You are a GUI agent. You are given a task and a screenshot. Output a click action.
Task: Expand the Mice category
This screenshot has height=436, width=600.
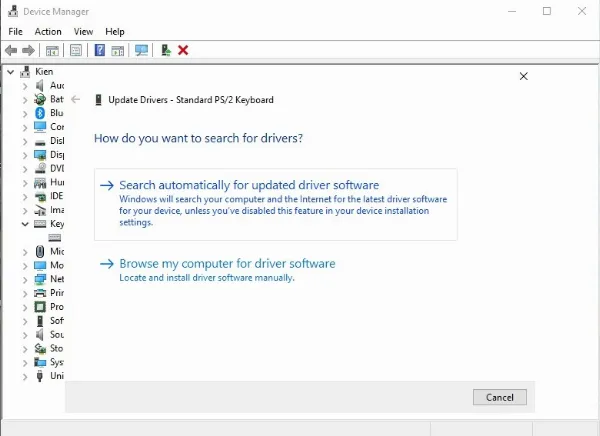click(x=25, y=252)
